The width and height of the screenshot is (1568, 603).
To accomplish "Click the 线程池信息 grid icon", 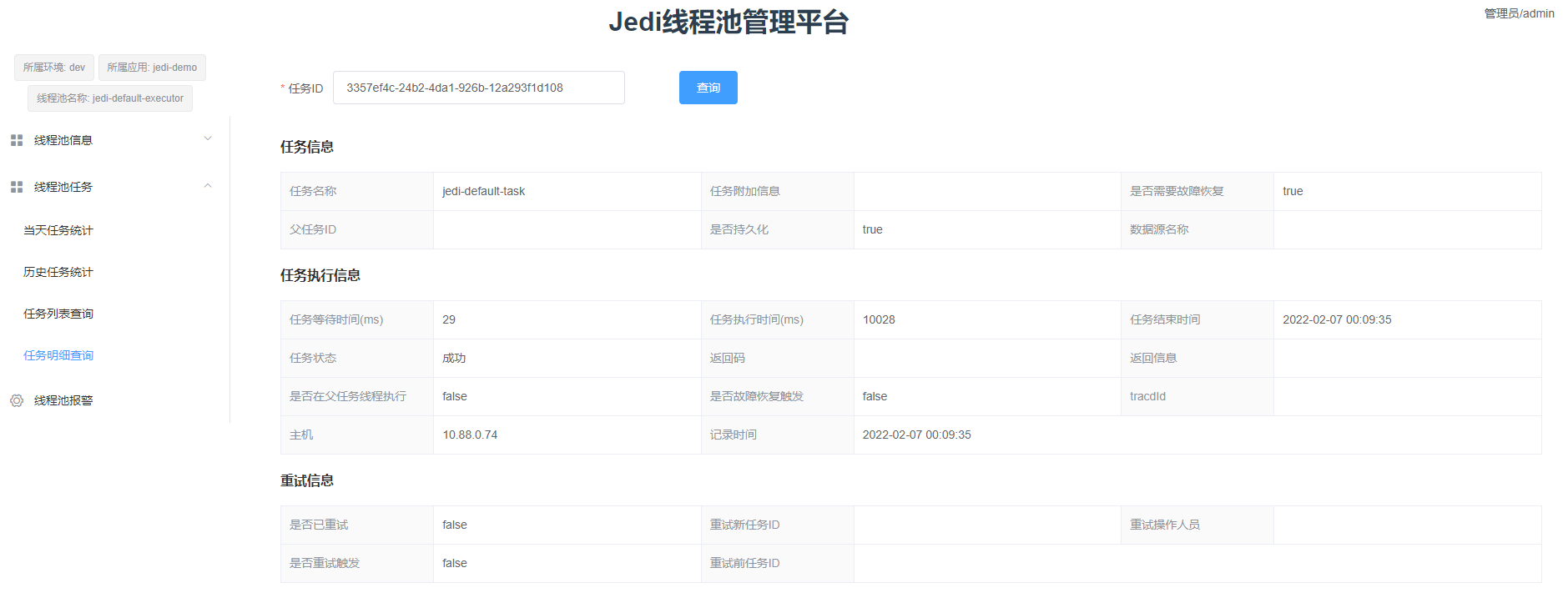I will (x=17, y=140).
